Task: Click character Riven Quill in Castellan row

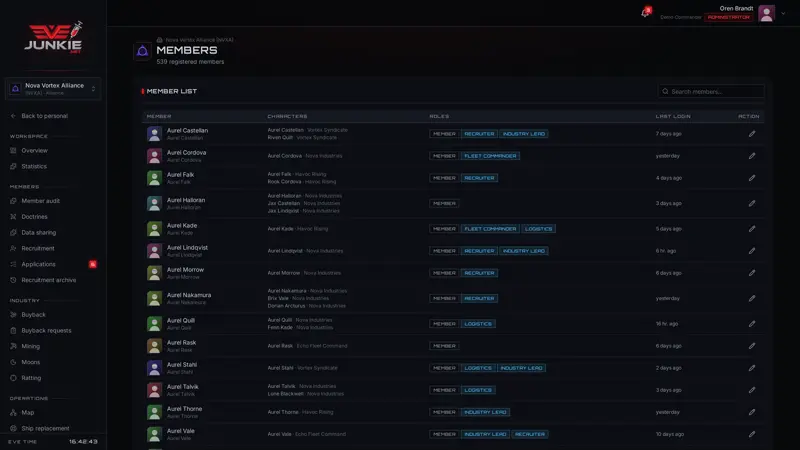Action: coord(281,137)
